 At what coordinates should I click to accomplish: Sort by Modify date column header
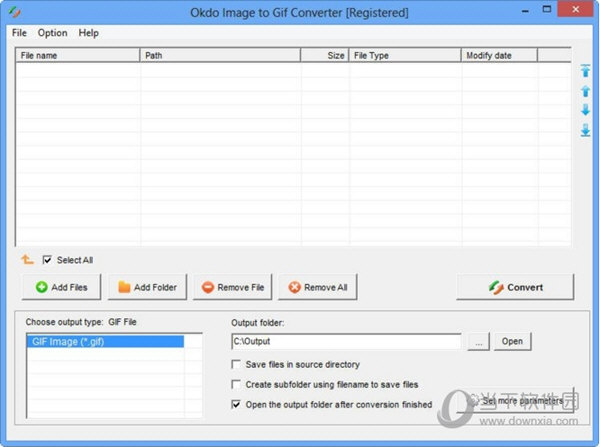coord(499,55)
